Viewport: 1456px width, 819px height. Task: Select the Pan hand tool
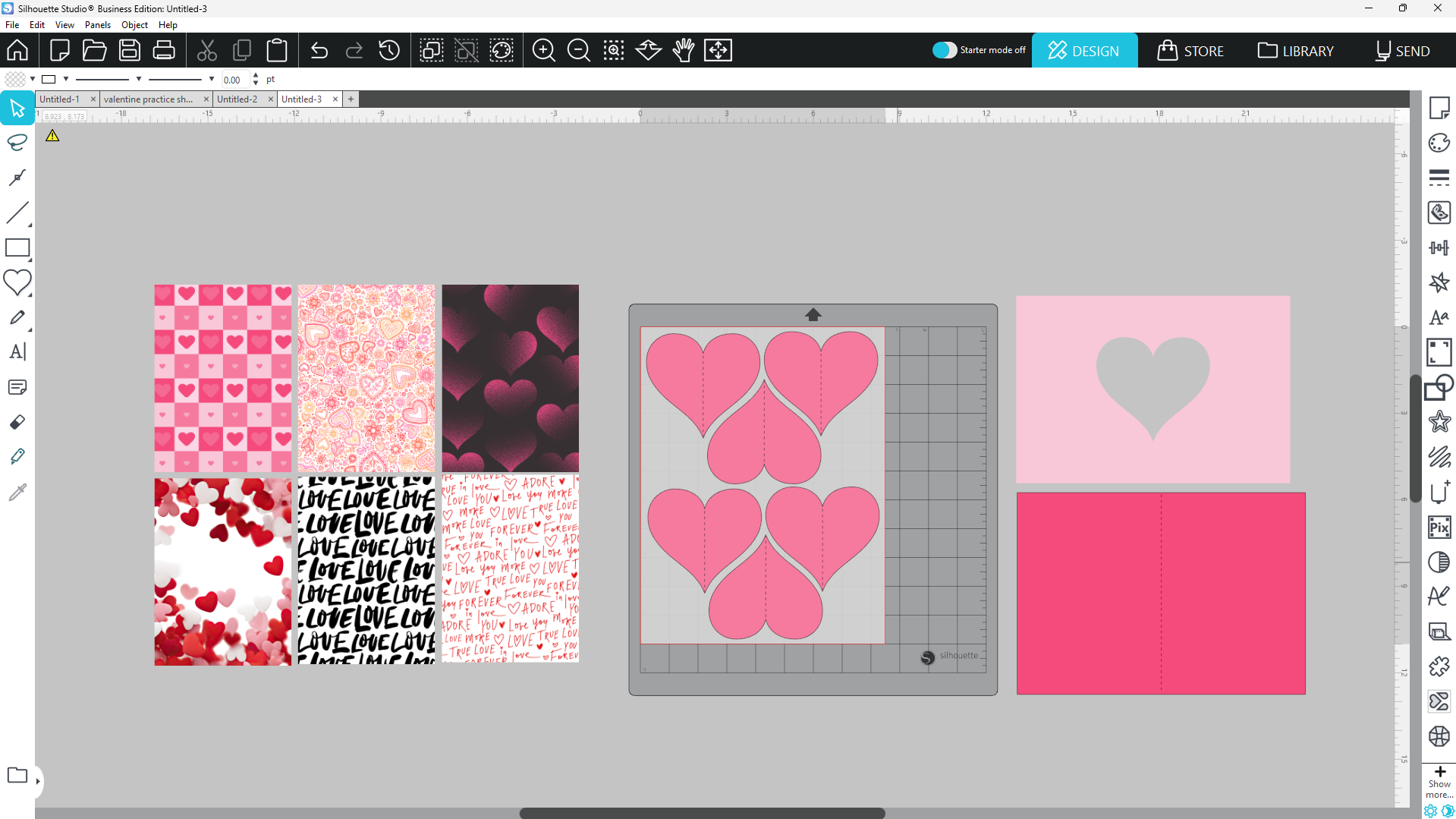(683, 51)
